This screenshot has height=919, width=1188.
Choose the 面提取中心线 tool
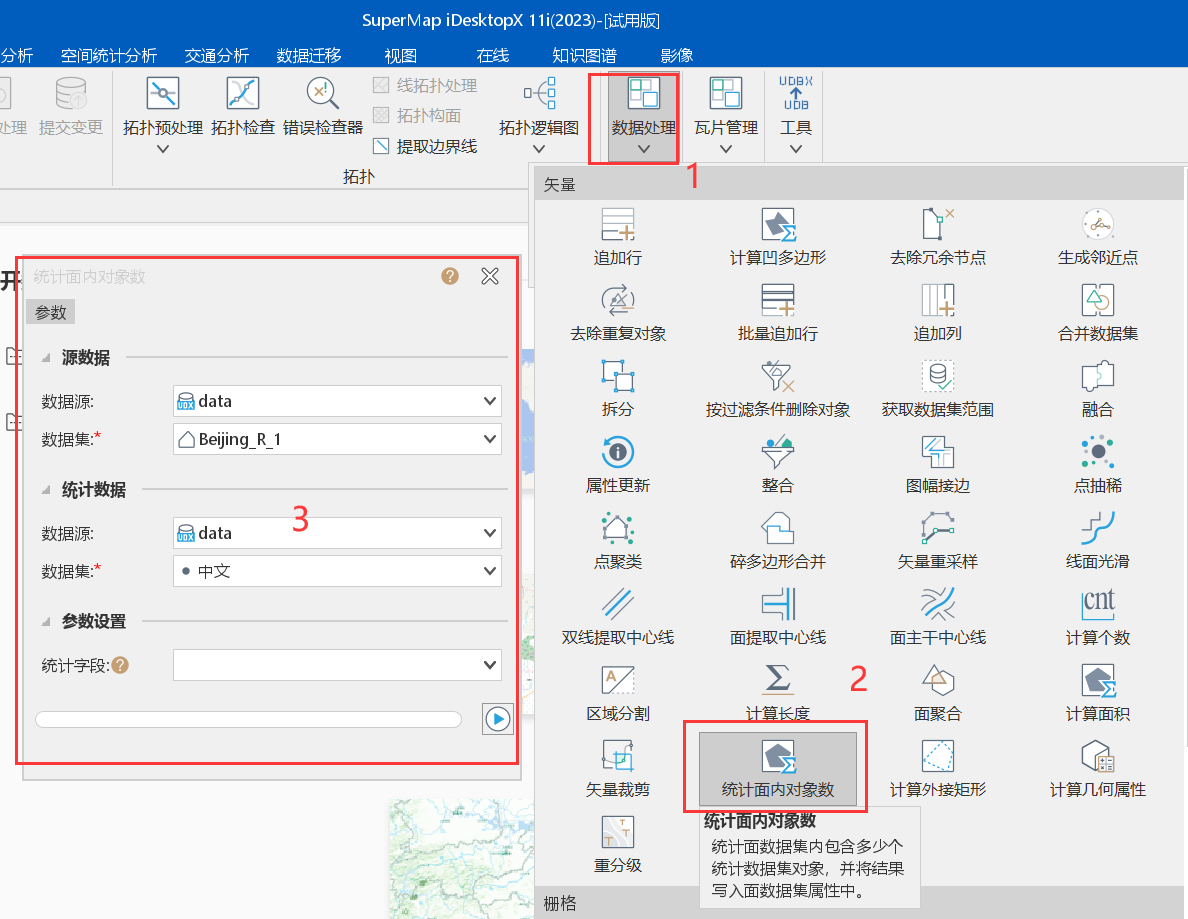(777, 616)
